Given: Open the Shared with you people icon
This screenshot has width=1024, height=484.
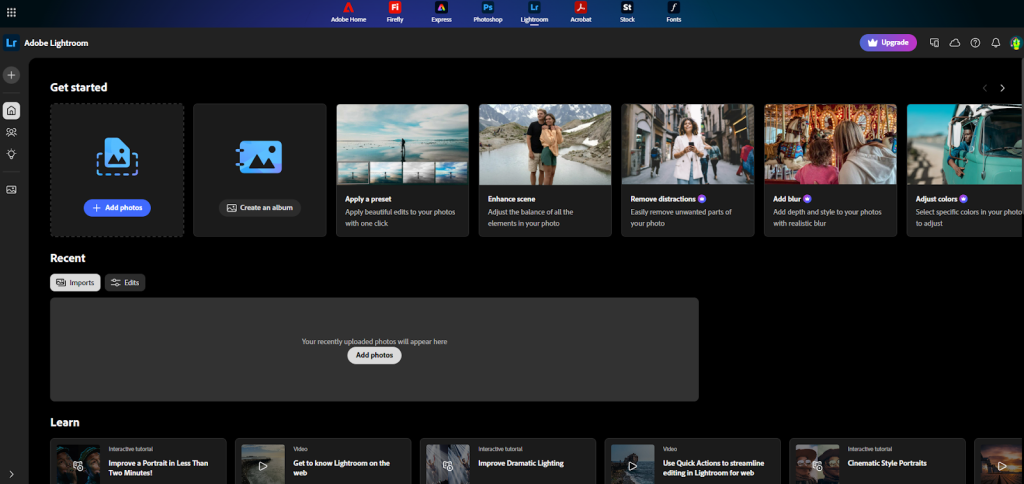Looking at the screenshot, I should tap(11, 132).
